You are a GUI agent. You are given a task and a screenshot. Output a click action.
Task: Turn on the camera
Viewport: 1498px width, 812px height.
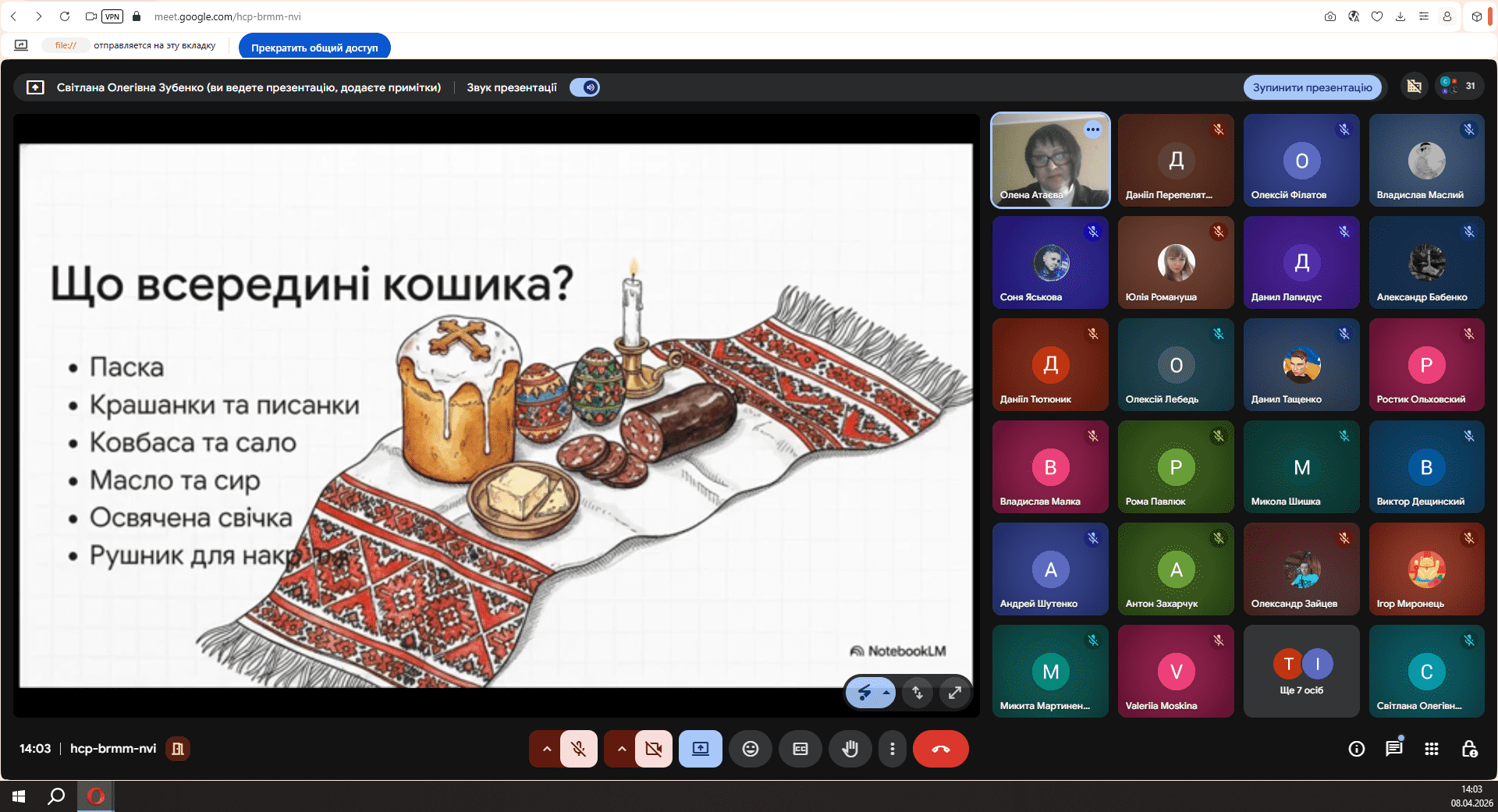tap(653, 749)
